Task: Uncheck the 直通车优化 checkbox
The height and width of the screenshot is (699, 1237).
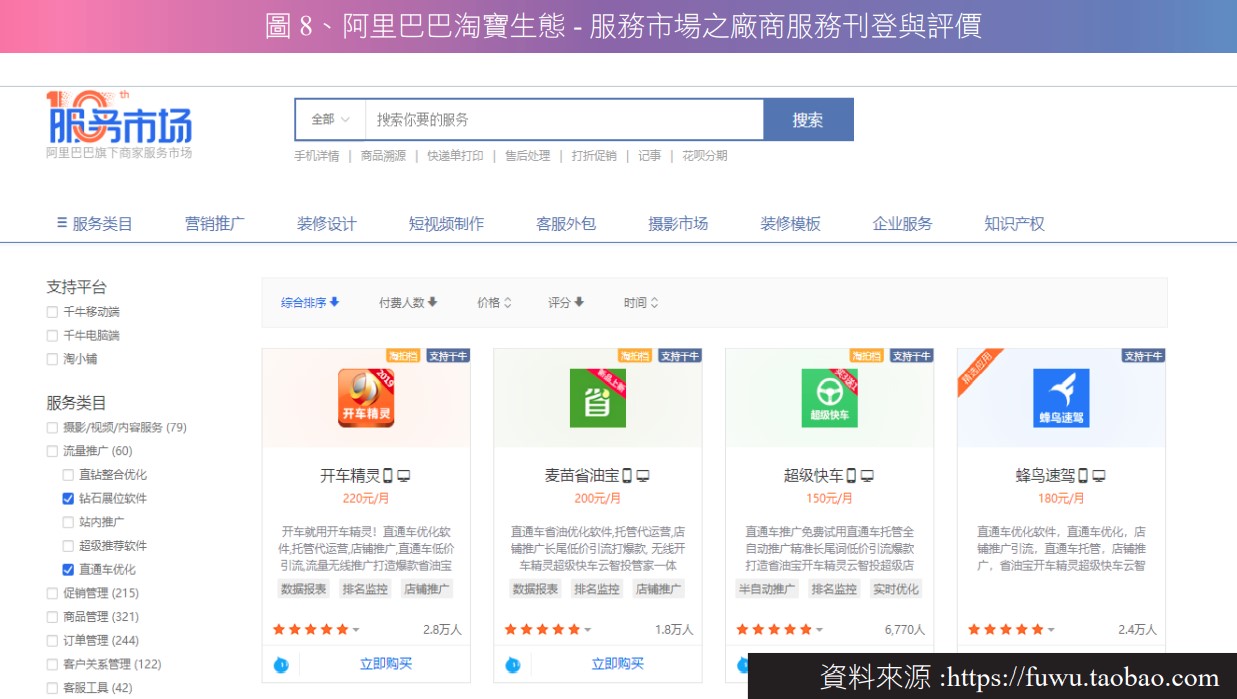Action: click(68, 570)
